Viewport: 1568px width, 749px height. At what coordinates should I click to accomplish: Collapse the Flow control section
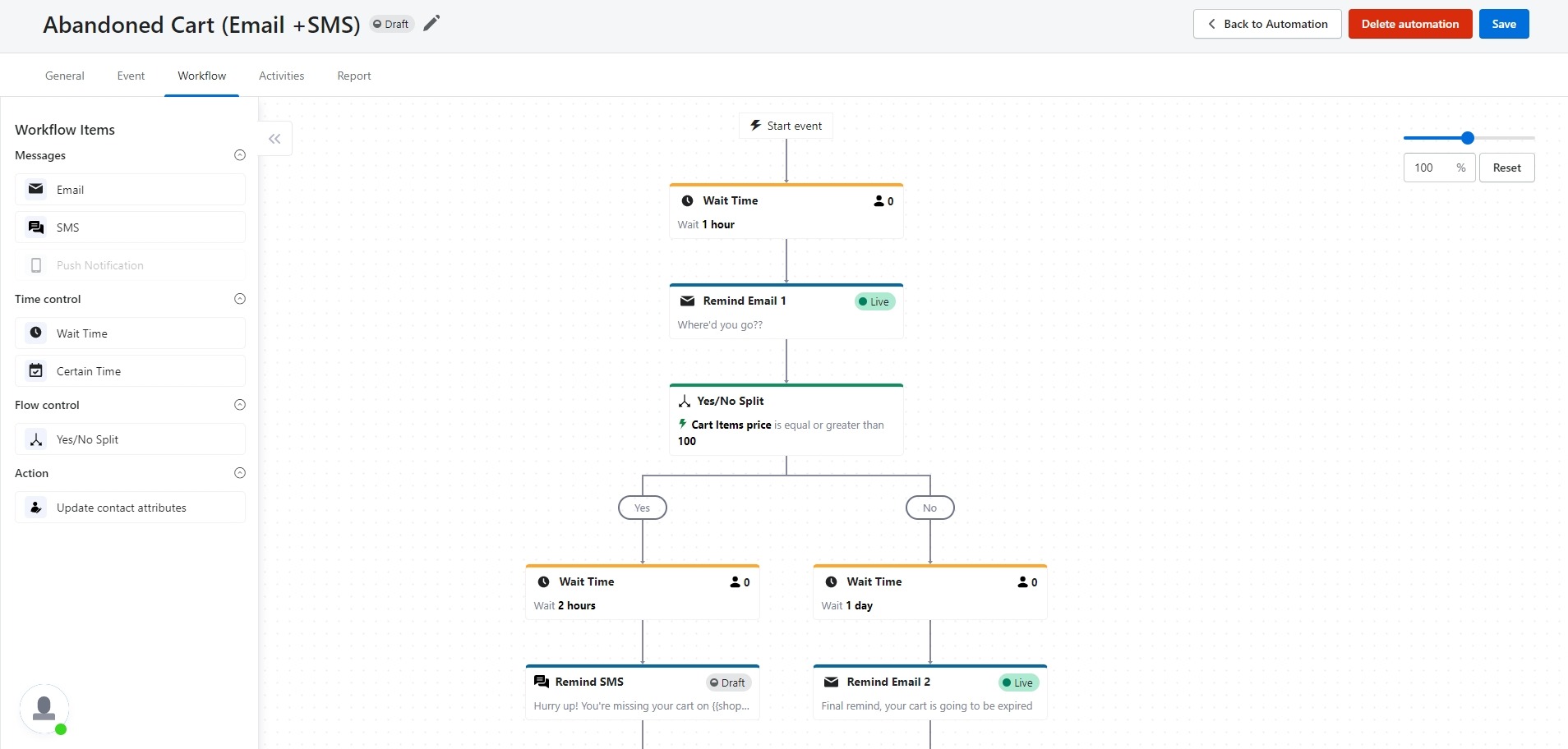[x=240, y=405]
